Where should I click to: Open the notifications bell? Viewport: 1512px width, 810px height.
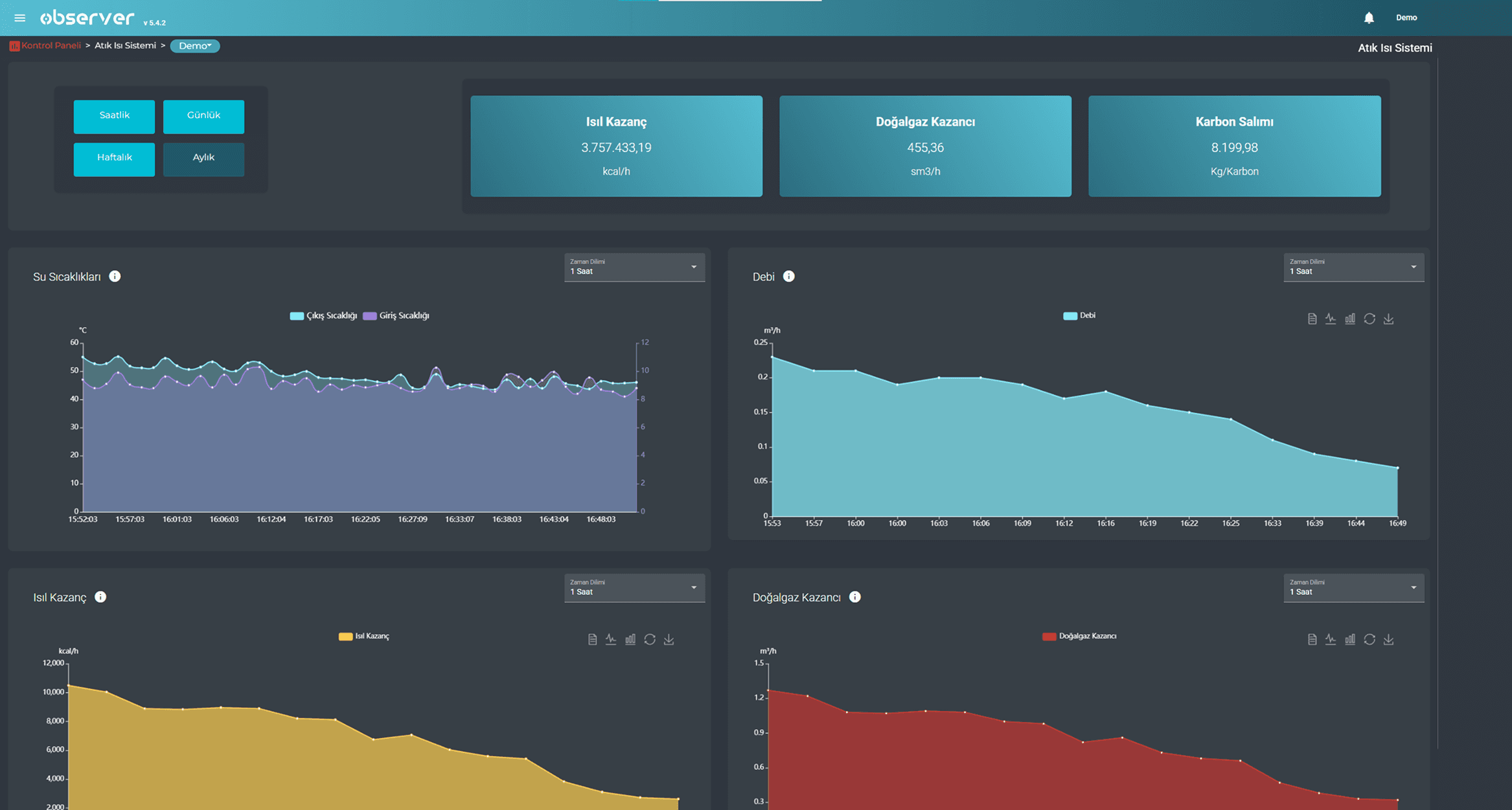1368,17
